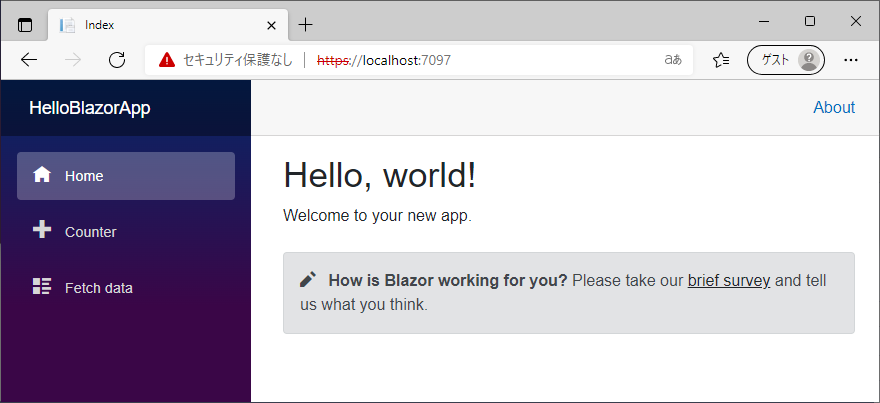The height and width of the screenshot is (403, 880).
Task: Click the HelloBlazorApp brand link
Action: coord(90,108)
